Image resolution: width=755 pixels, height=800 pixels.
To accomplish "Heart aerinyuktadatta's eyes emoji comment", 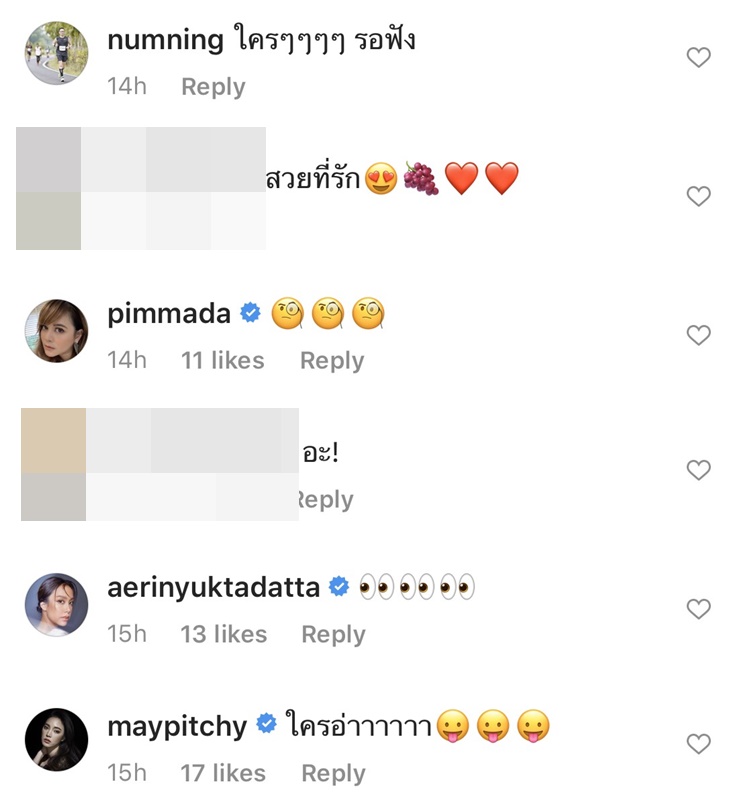I will tap(698, 609).
